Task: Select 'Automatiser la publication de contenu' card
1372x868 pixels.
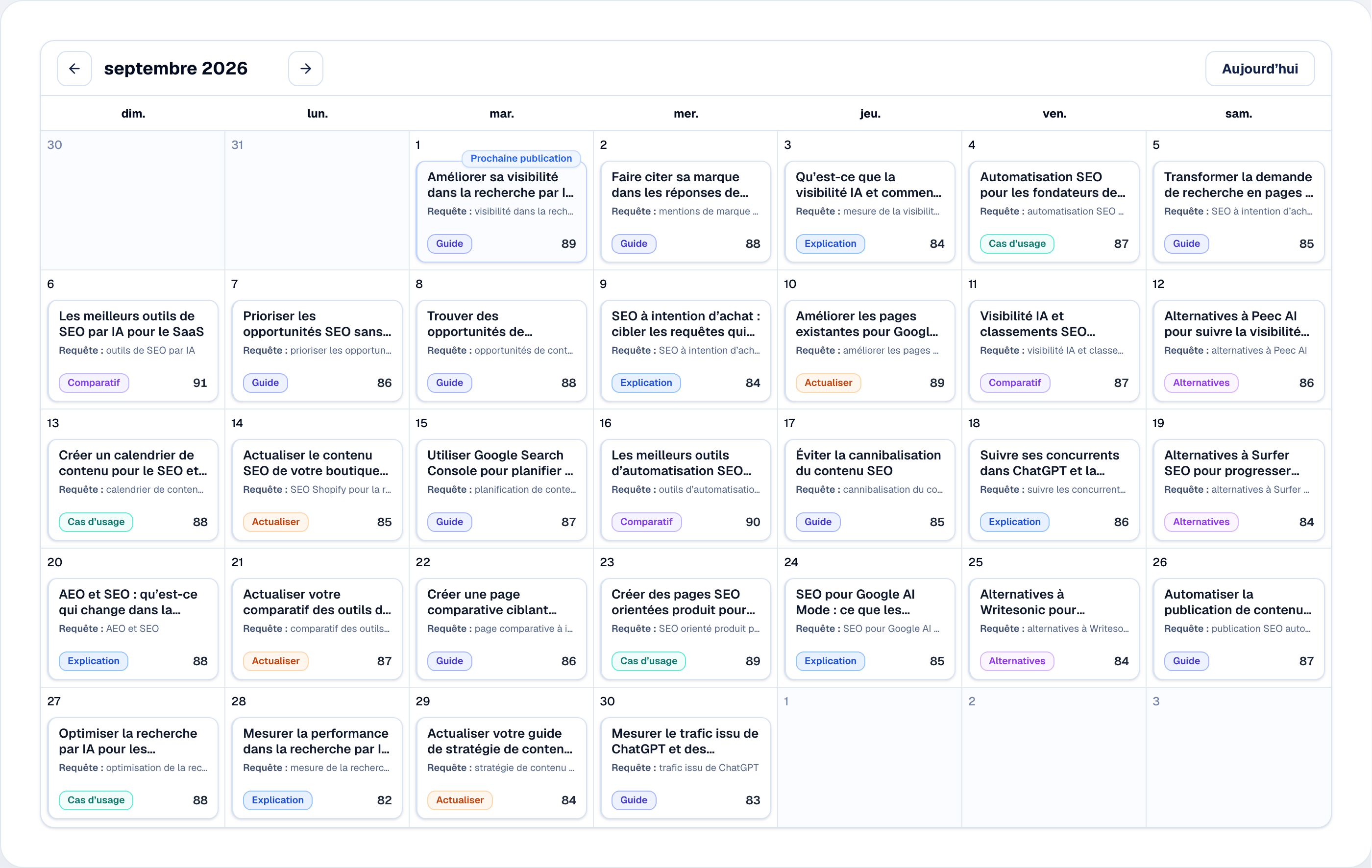Action: click(x=1238, y=629)
